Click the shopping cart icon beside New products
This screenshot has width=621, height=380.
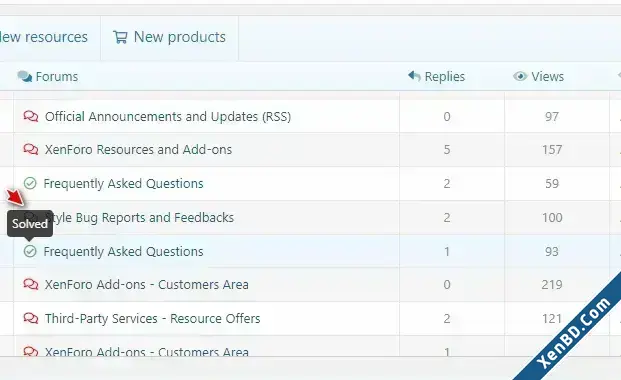120,37
